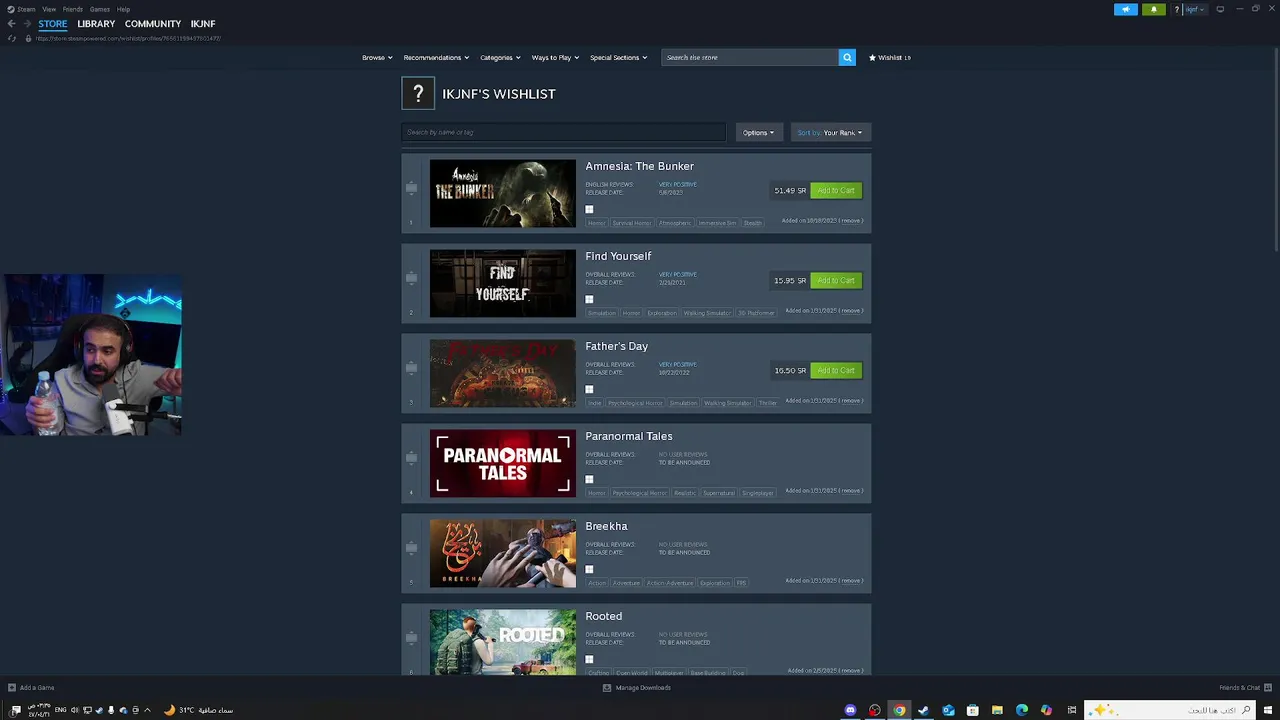Remove Paranormal Tales from the wishlist

click(x=851, y=491)
